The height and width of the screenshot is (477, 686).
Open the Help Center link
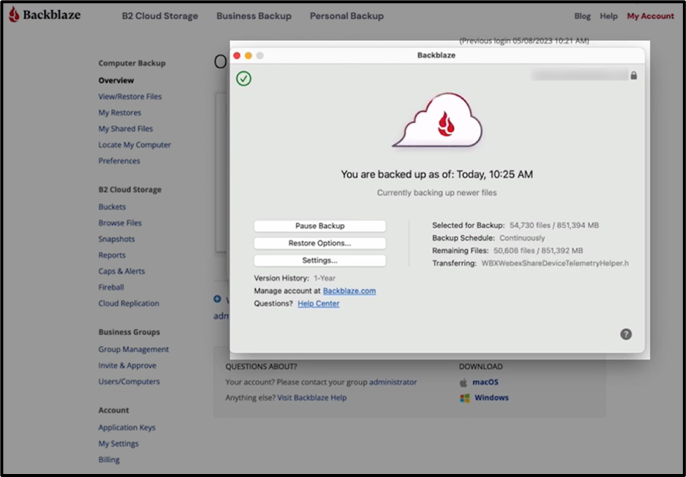point(318,304)
